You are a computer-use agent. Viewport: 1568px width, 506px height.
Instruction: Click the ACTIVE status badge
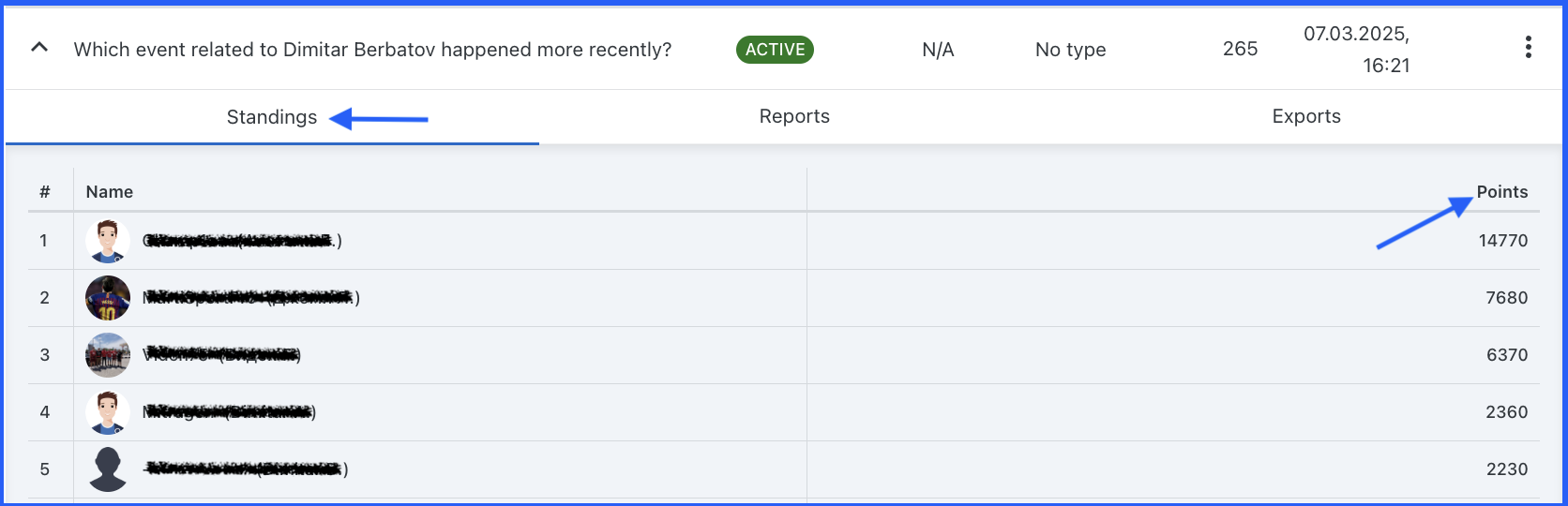pyautogui.click(x=775, y=50)
